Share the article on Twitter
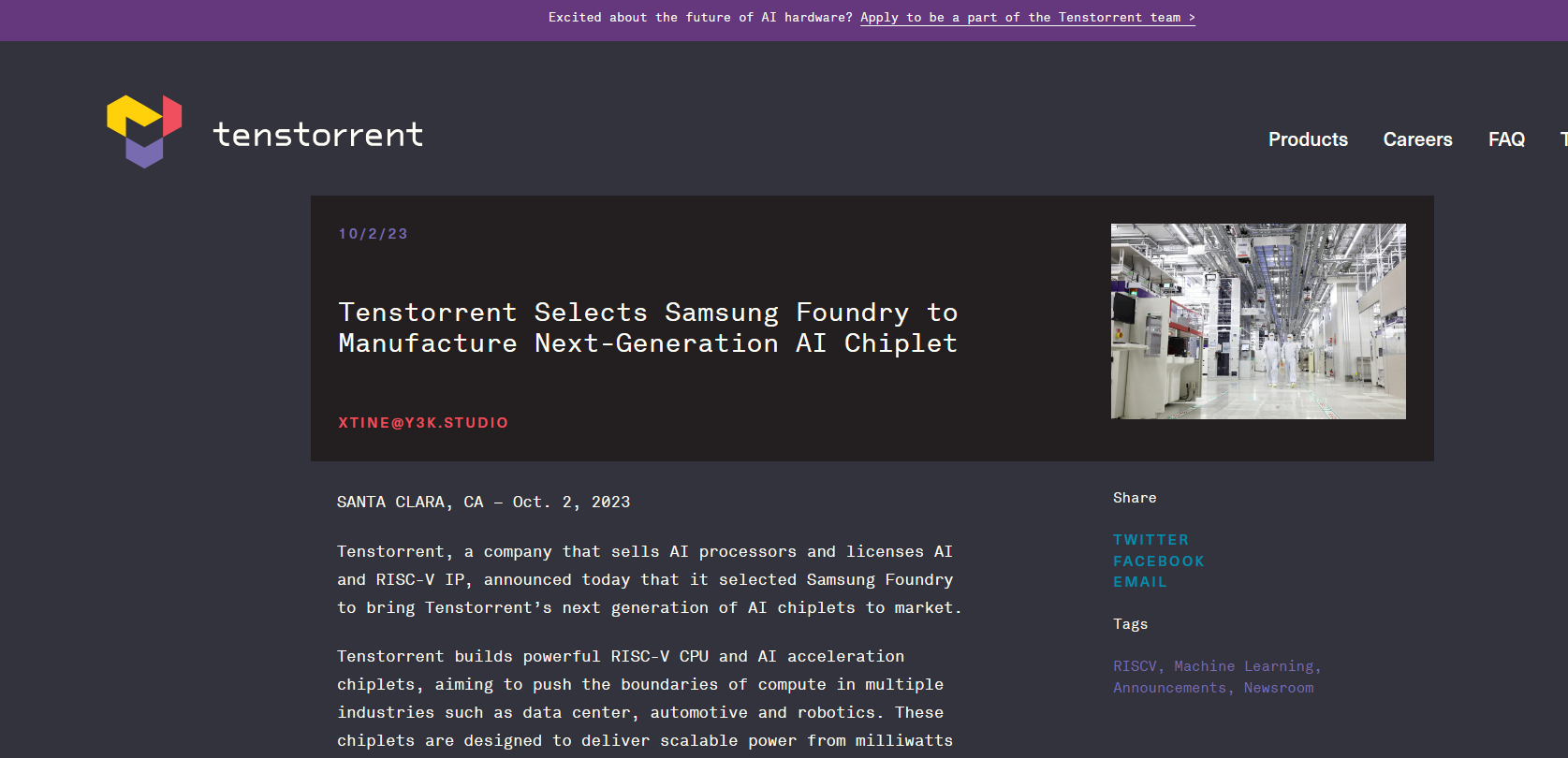This screenshot has height=758, width=1568. pos(1150,540)
